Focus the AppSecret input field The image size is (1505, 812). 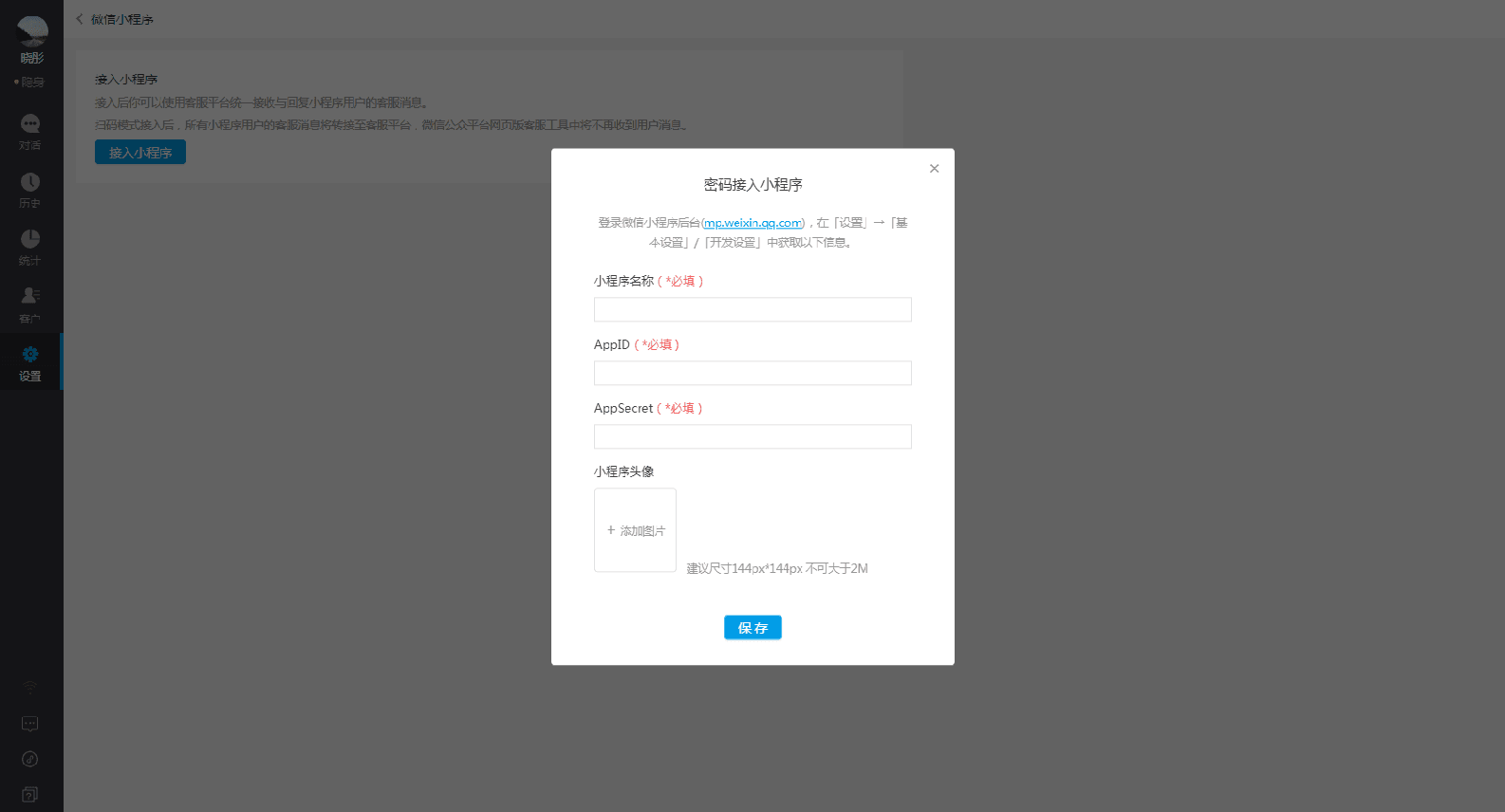752,436
